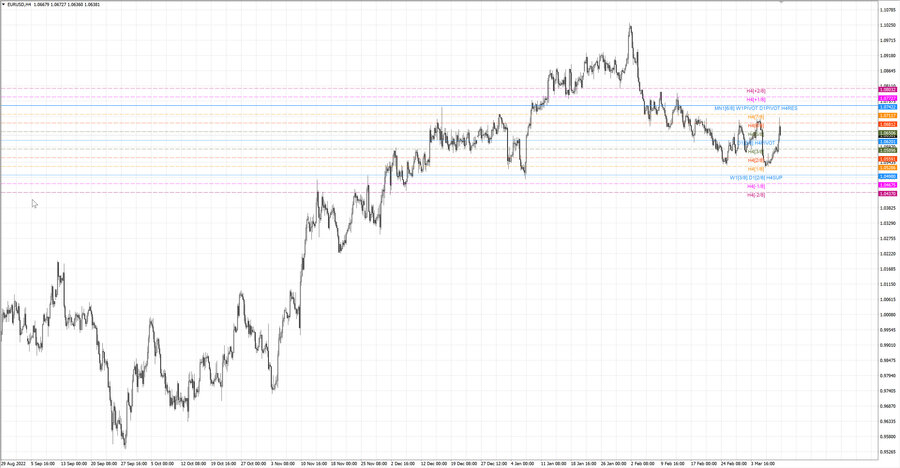Click the 4 Jan 00:00 time label
900x468 pixels.
(x=522, y=463)
